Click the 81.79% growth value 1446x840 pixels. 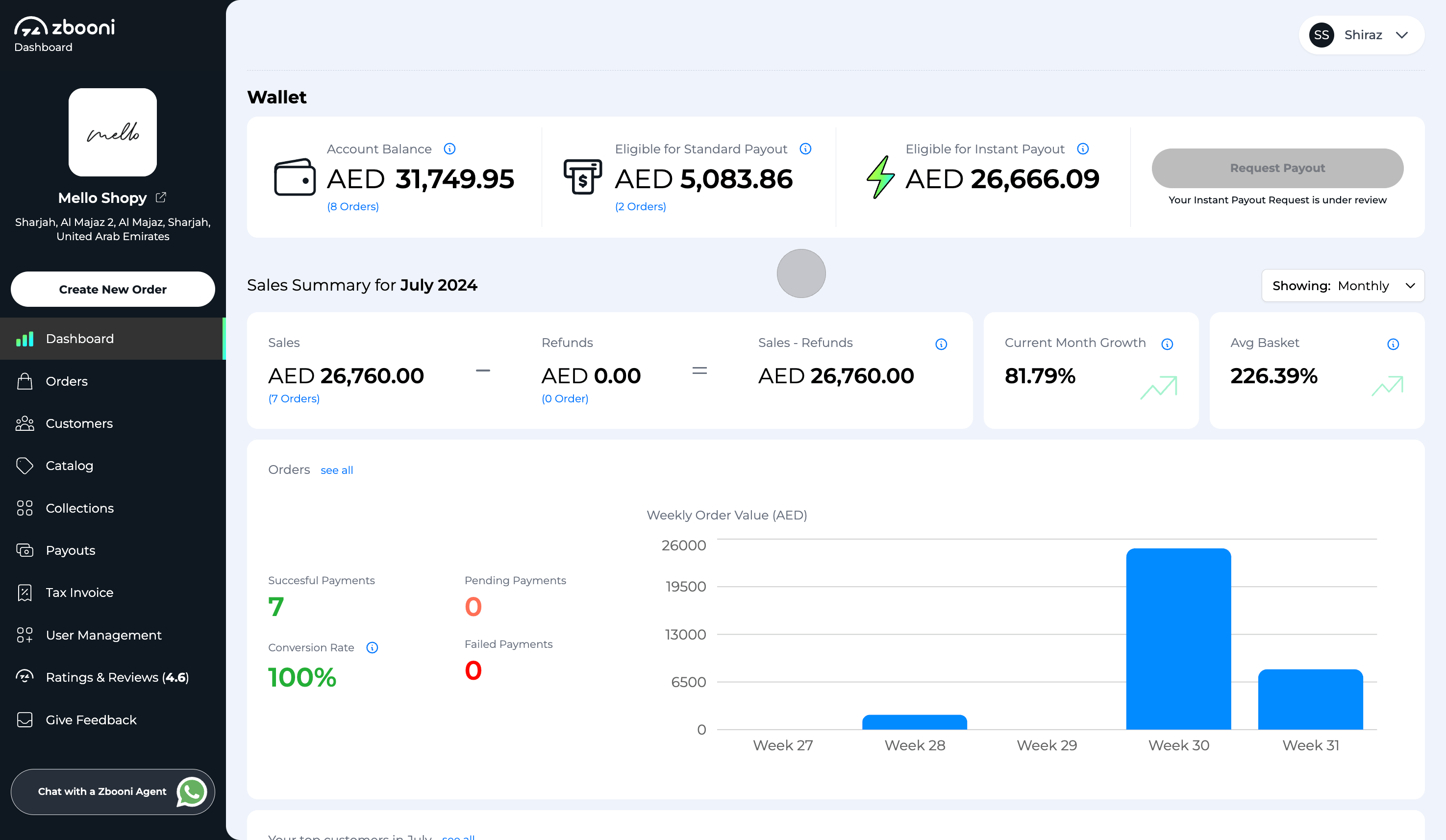pyautogui.click(x=1040, y=376)
